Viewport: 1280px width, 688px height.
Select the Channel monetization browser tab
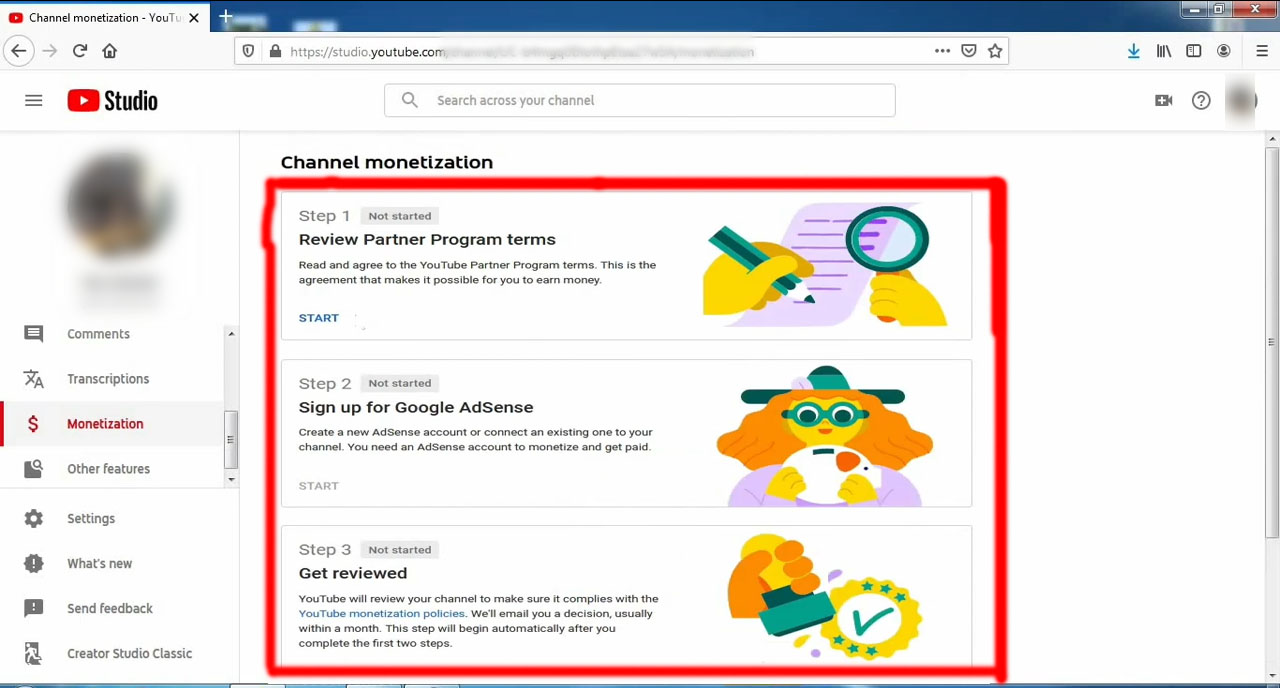[x=104, y=18]
